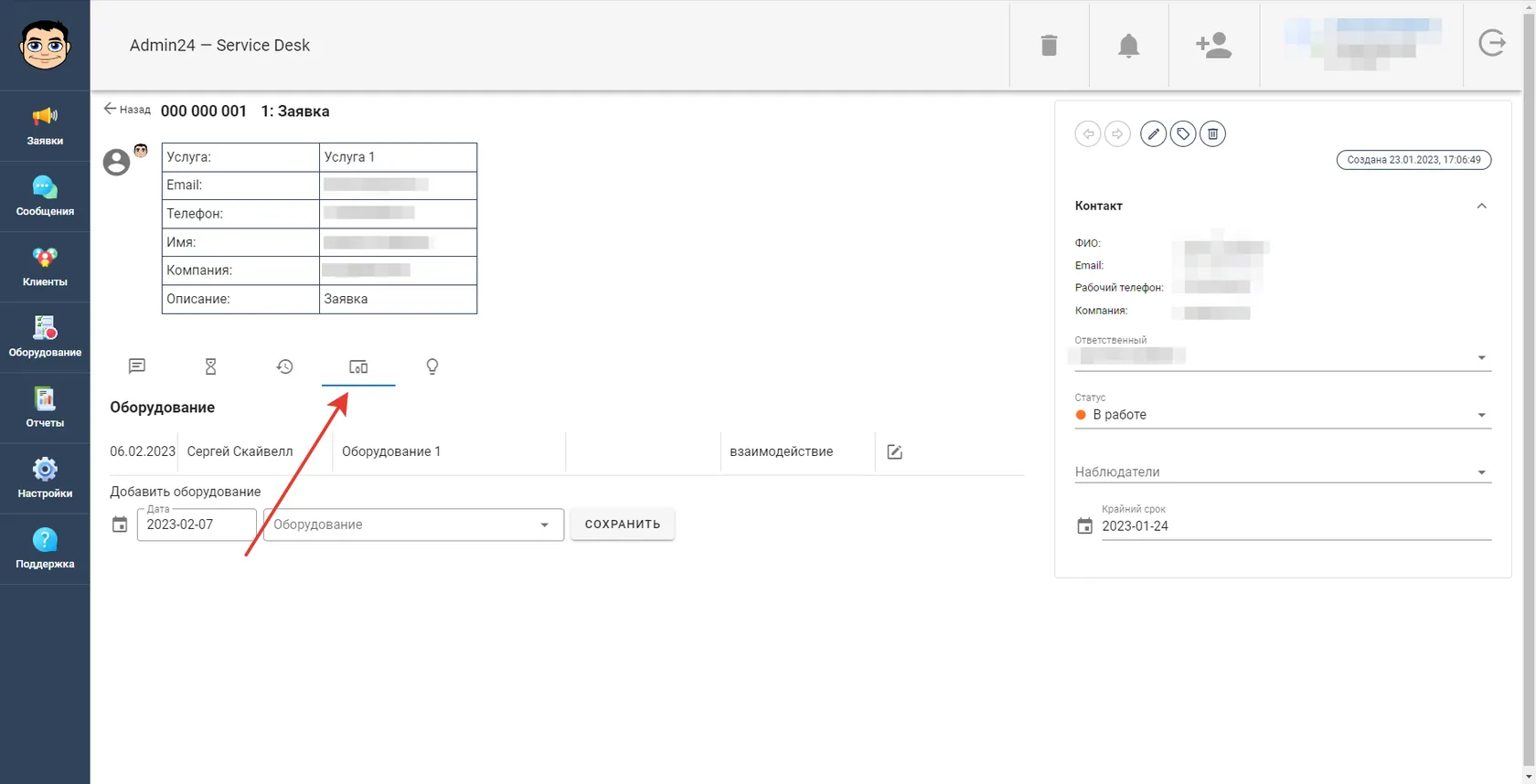Viewport: 1536px width, 784px height.
Task: Open the Заявки section in sidebar
Action: pyautogui.click(x=45, y=126)
